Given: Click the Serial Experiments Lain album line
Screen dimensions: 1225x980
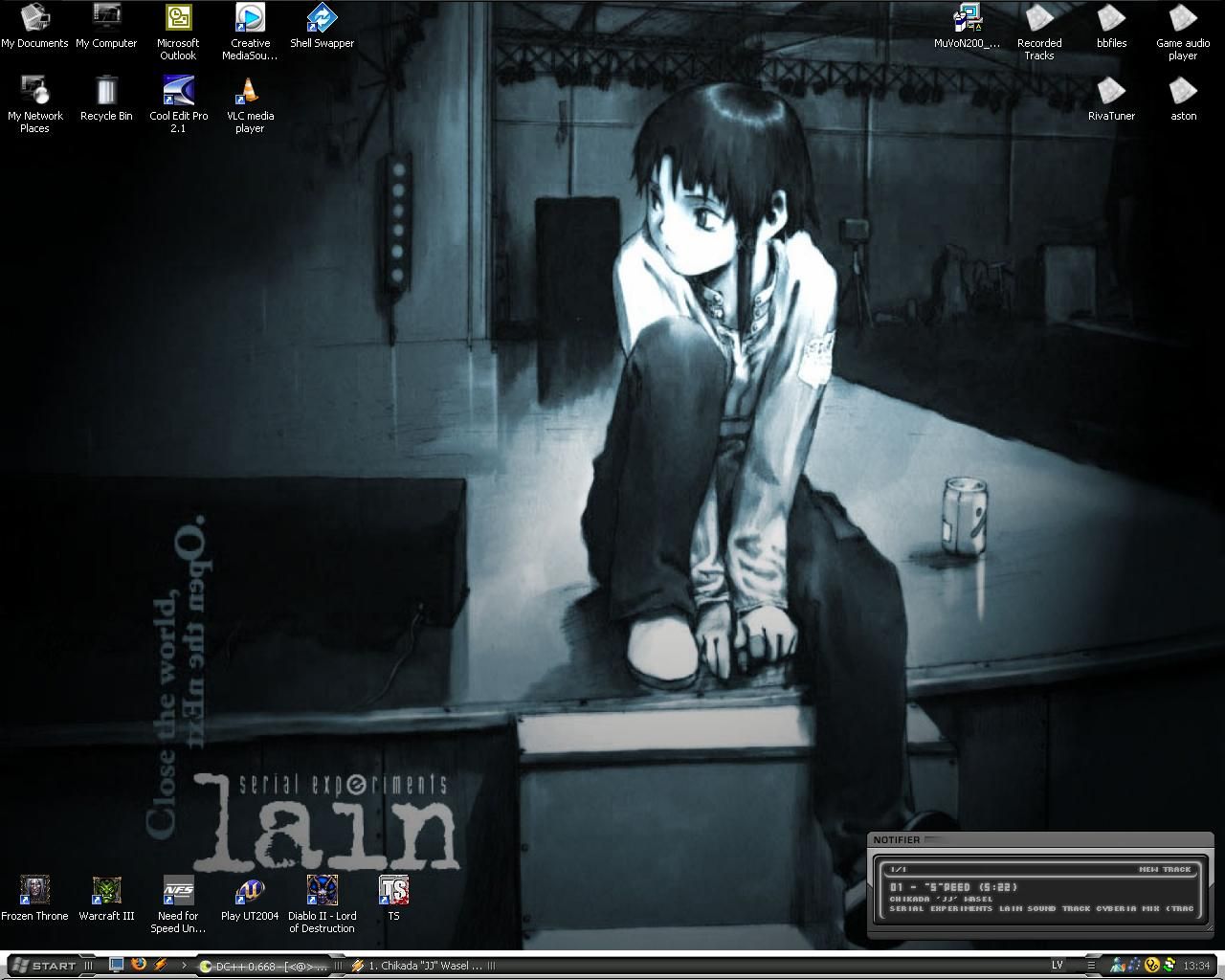Looking at the screenshot, I should (x=1041, y=908).
